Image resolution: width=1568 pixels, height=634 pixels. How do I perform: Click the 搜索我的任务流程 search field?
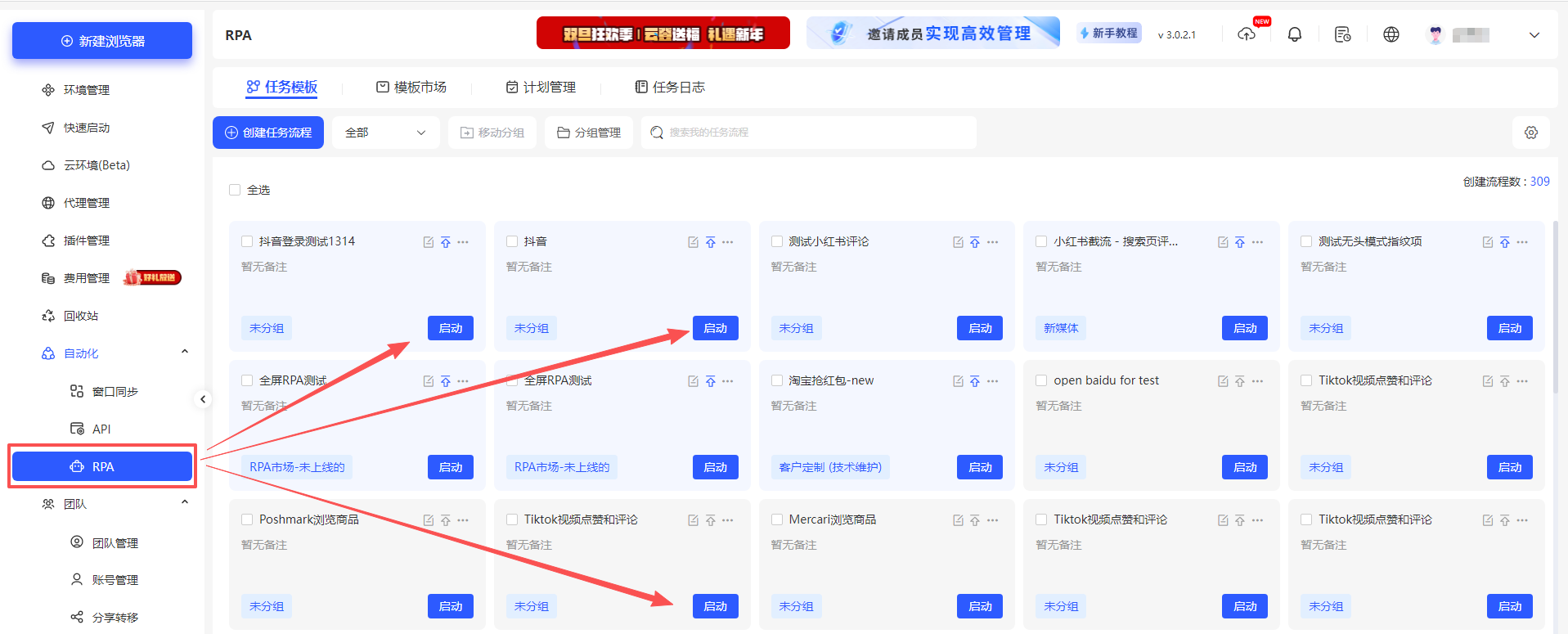coord(810,133)
